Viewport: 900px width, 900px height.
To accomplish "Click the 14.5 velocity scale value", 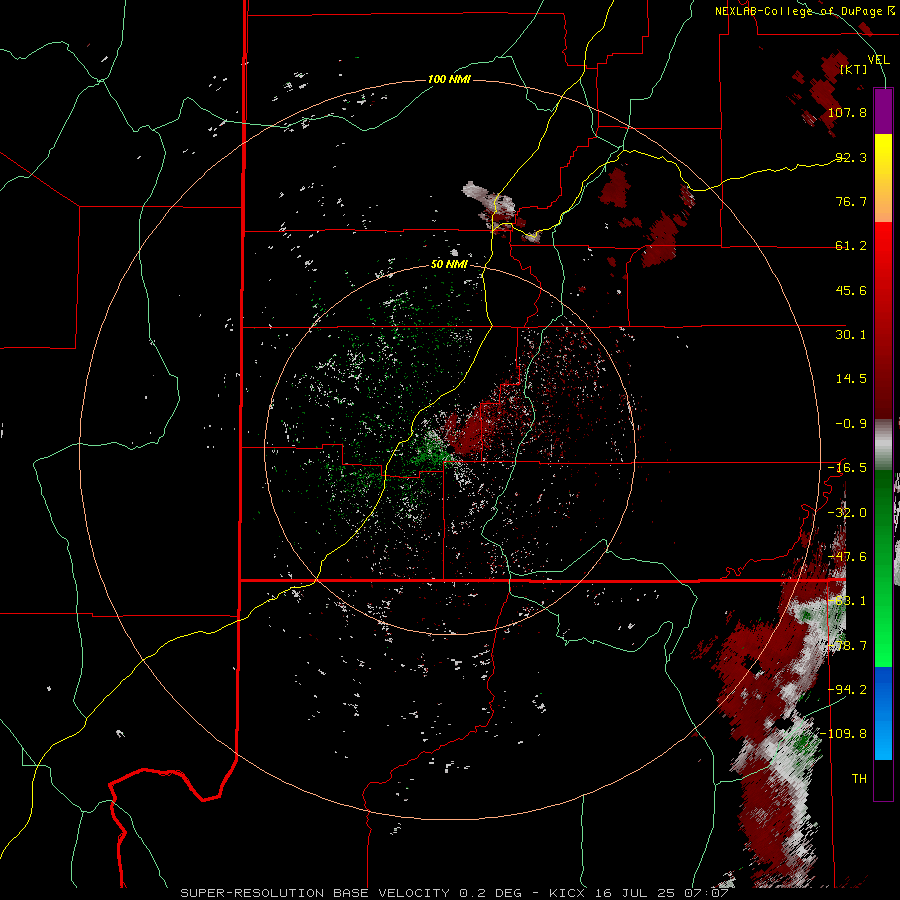I will [851, 379].
